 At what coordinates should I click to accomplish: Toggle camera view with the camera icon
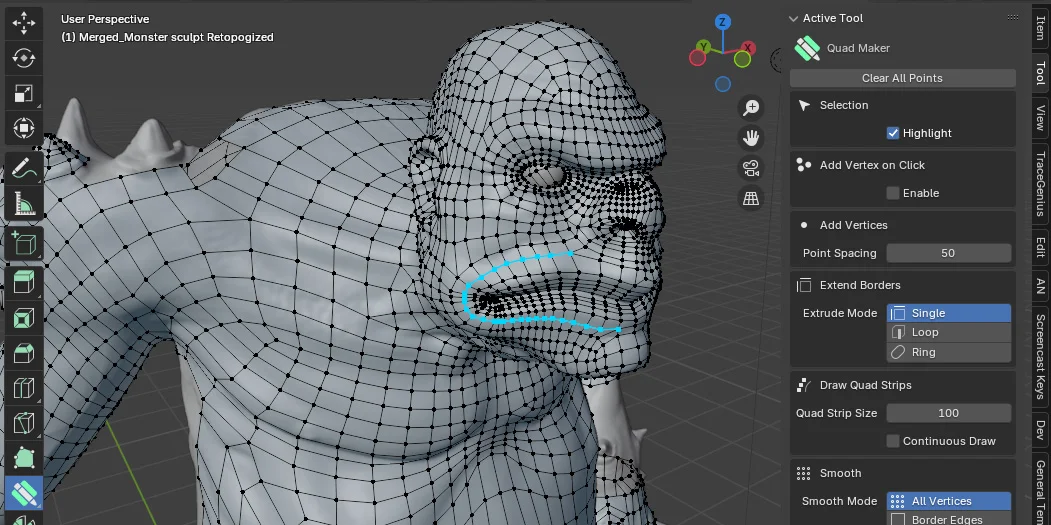pos(751,168)
